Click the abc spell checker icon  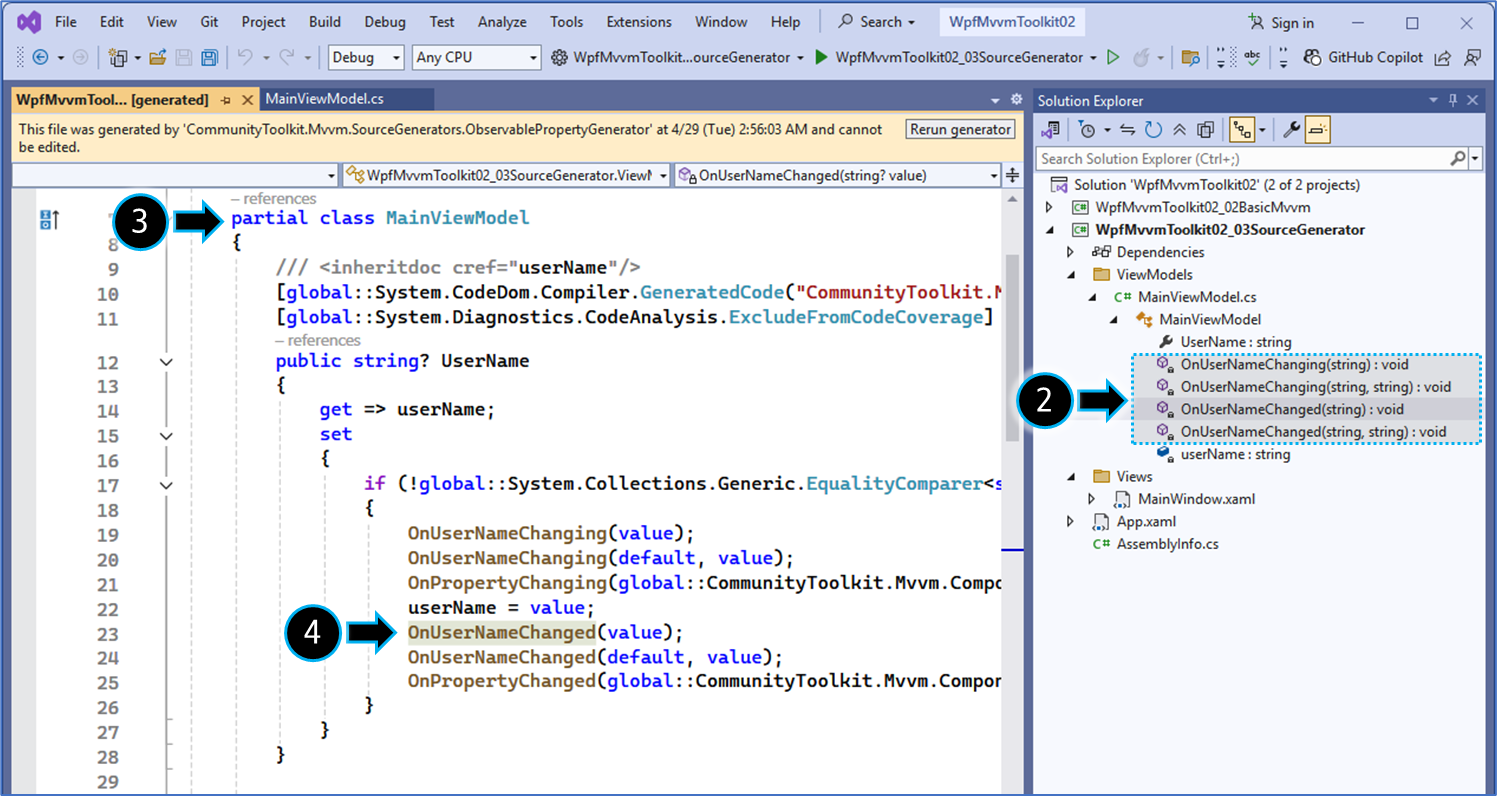(x=1252, y=57)
